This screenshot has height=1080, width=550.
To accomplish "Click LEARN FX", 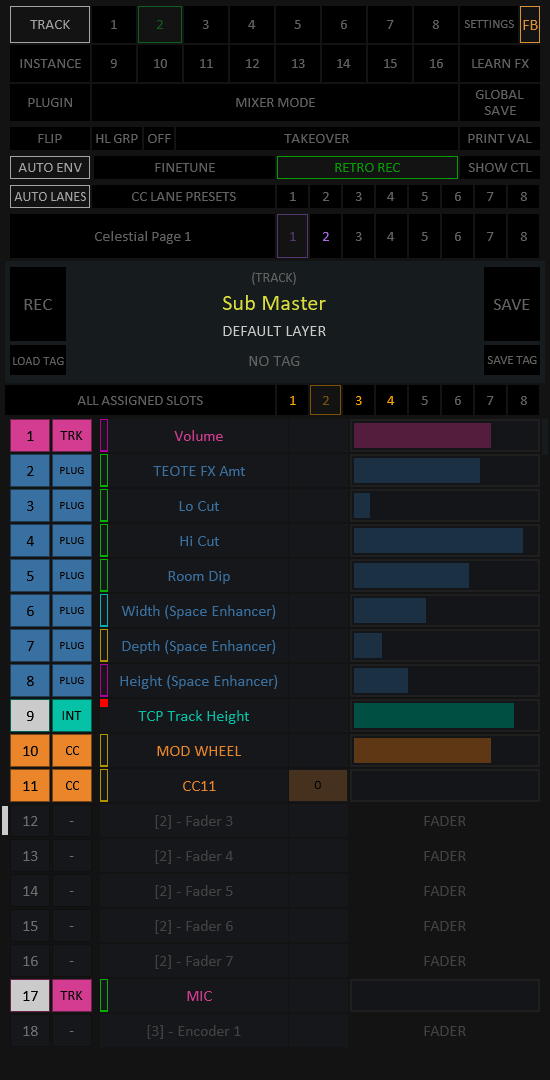I will (x=500, y=63).
